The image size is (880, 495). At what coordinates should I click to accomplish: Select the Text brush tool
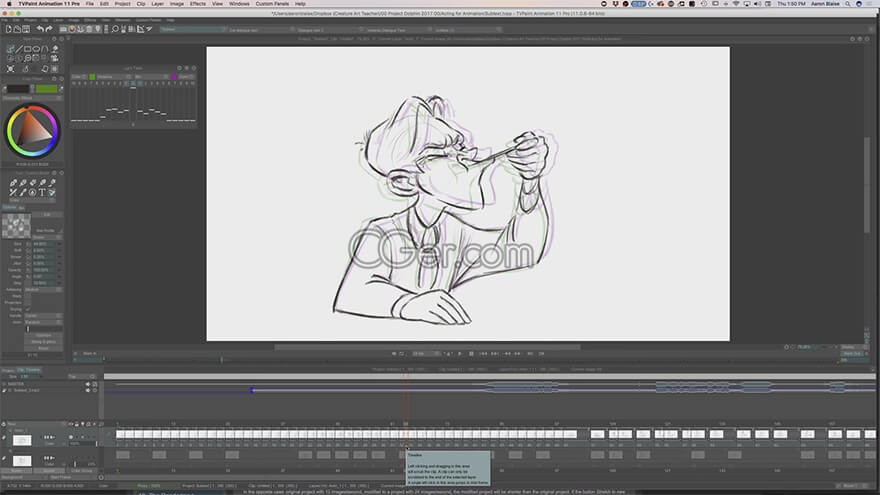pyautogui.click(x=42, y=192)
